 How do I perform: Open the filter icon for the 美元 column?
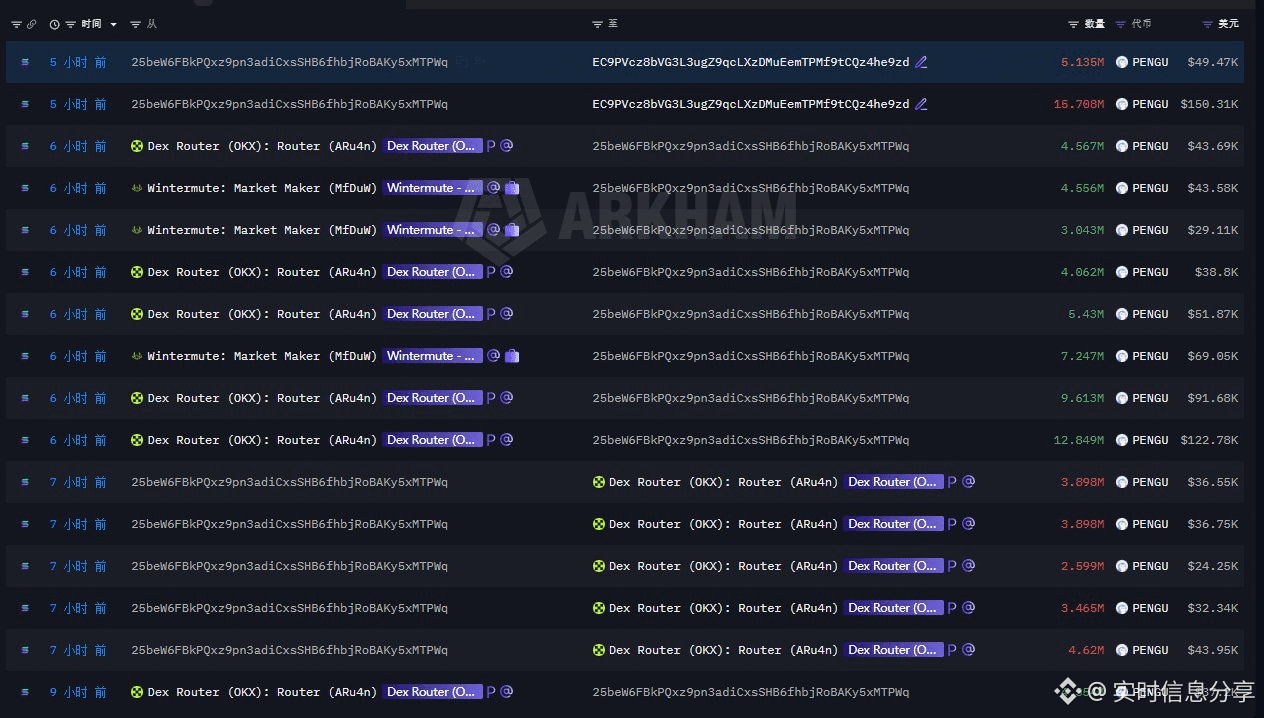1208,24
